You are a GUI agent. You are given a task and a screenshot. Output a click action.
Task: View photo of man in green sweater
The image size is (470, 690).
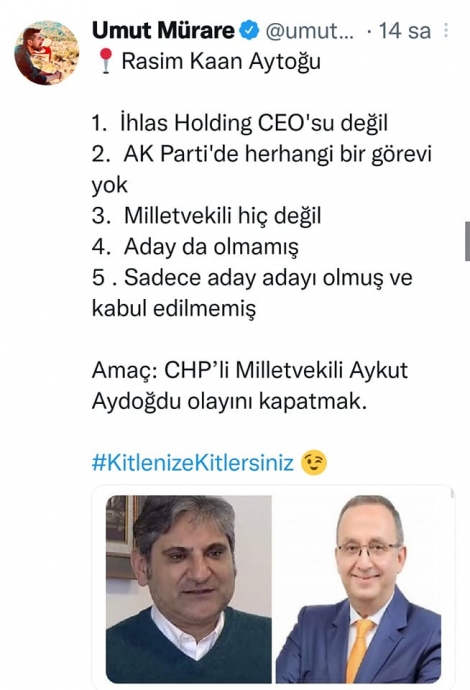pos(189,589)
